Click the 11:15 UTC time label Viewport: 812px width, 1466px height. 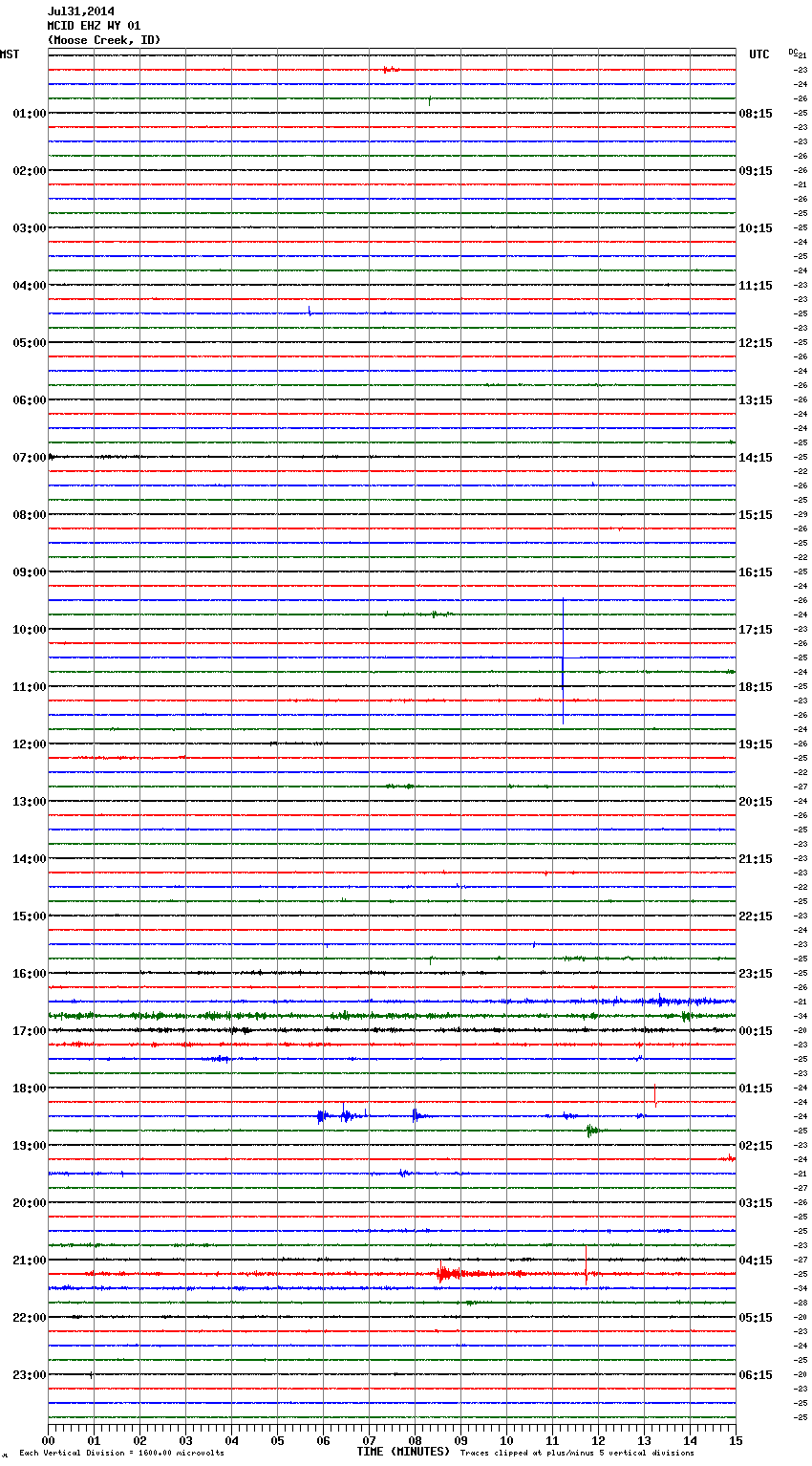point(756,286)
